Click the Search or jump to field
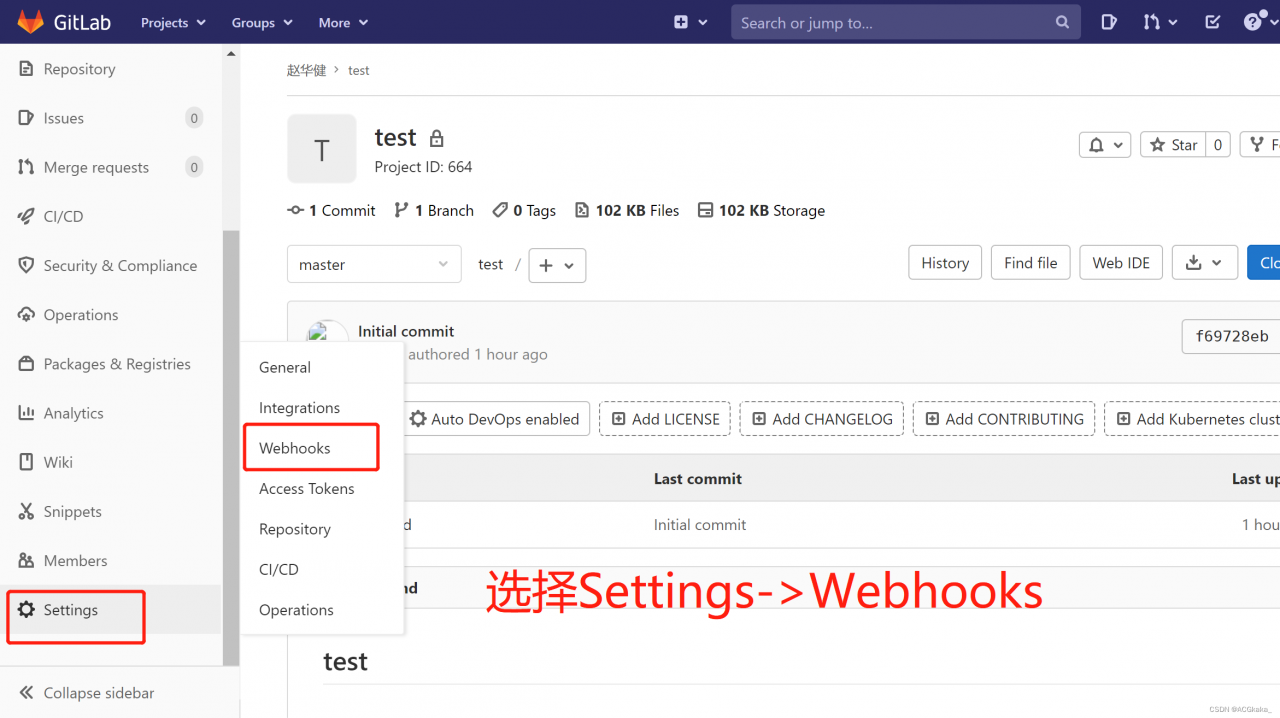Viewport: 1280px width, 718px height. 905,22
